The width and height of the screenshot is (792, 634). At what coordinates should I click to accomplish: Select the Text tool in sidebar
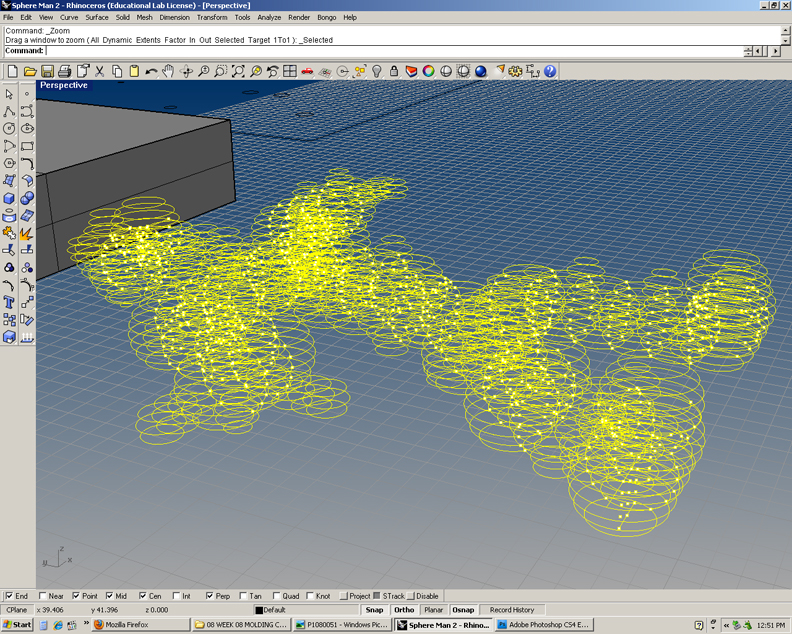coord(9,302)
